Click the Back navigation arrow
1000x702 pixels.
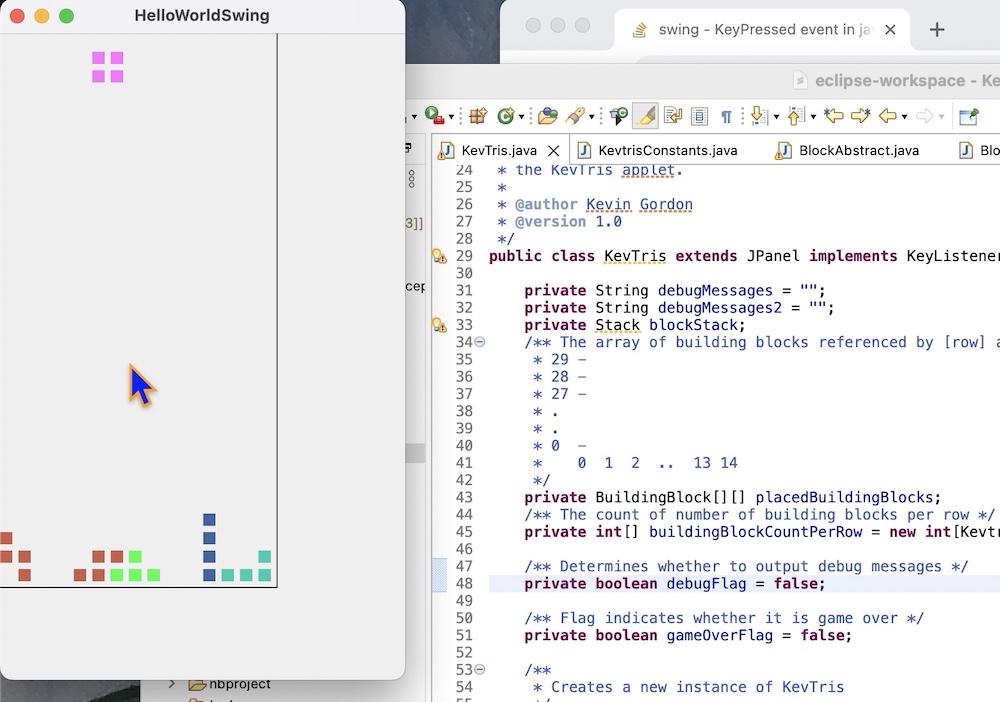click(887, 116)
